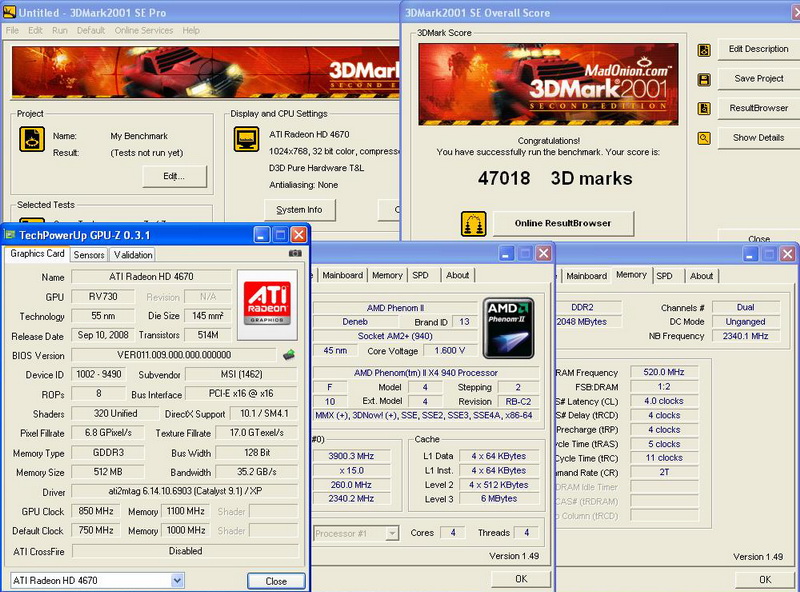Click the GPU-Z screenshot camera icon
This screenshot has height=592, width=800.
pos(295,253)
